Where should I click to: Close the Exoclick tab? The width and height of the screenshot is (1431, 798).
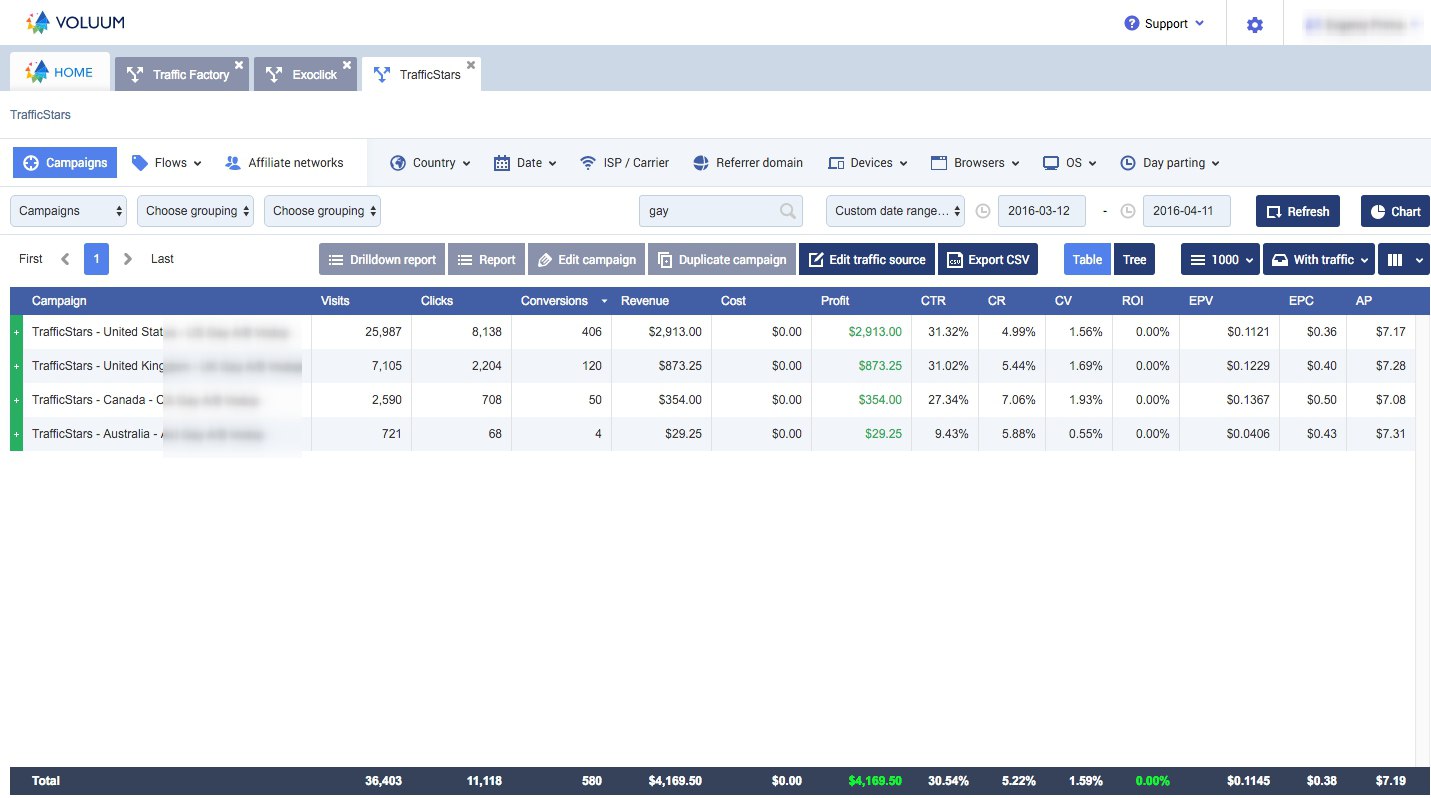coord(347,65)
